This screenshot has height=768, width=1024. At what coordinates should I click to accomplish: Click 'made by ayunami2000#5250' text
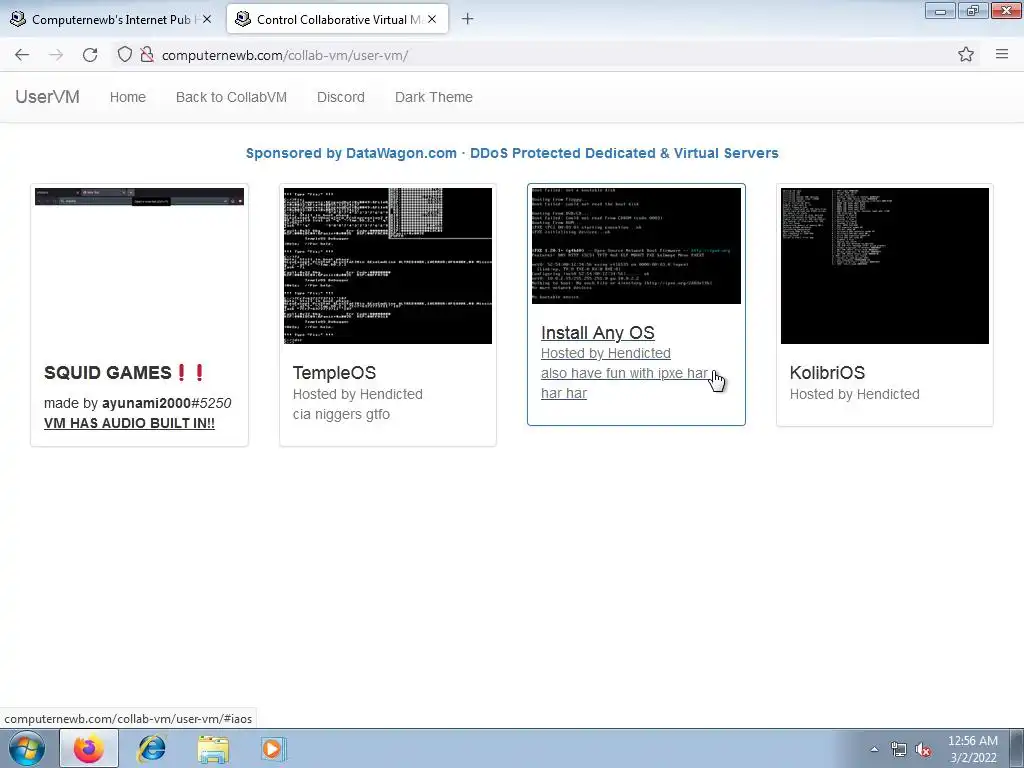(x=137, y=403)
